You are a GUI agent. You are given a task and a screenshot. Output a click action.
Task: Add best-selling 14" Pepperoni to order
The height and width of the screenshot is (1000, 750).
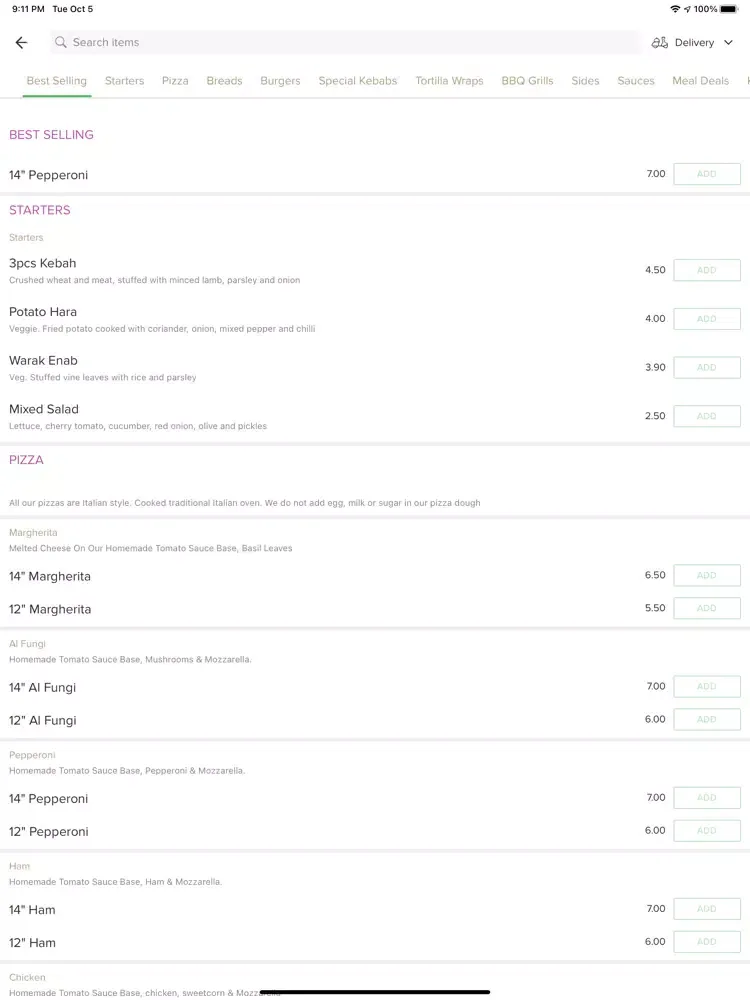pos(707,174)
